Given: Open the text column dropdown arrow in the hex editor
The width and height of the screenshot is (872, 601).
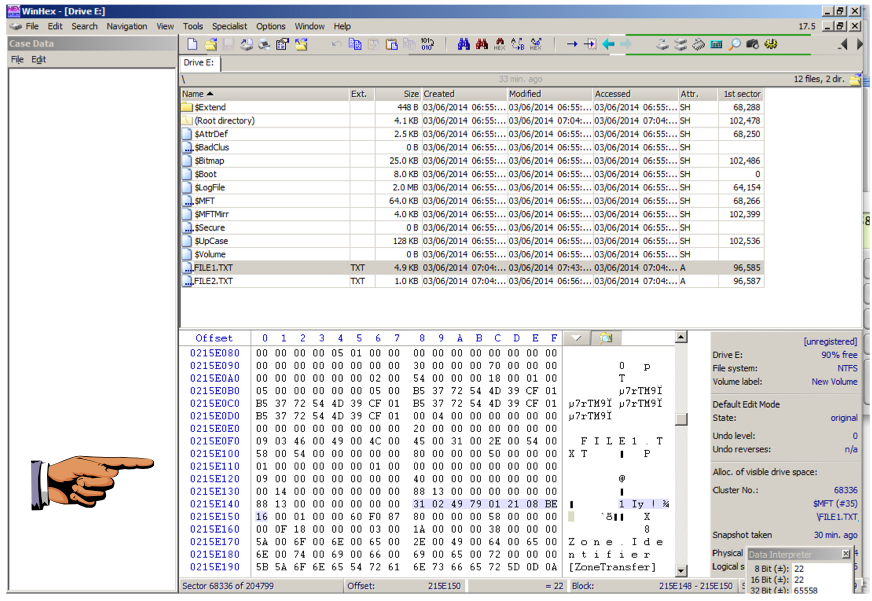Looking at the screenshot, I should 575,338.
